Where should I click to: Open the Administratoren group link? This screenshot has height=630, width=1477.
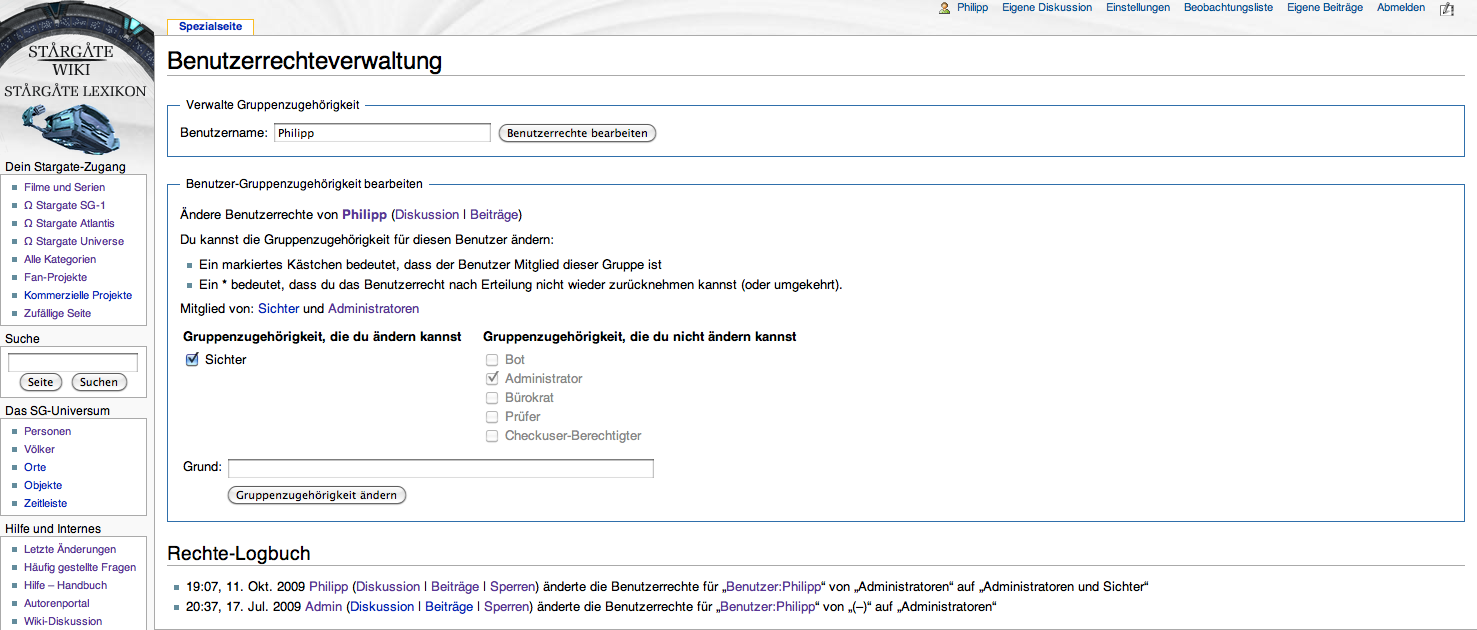373,309
